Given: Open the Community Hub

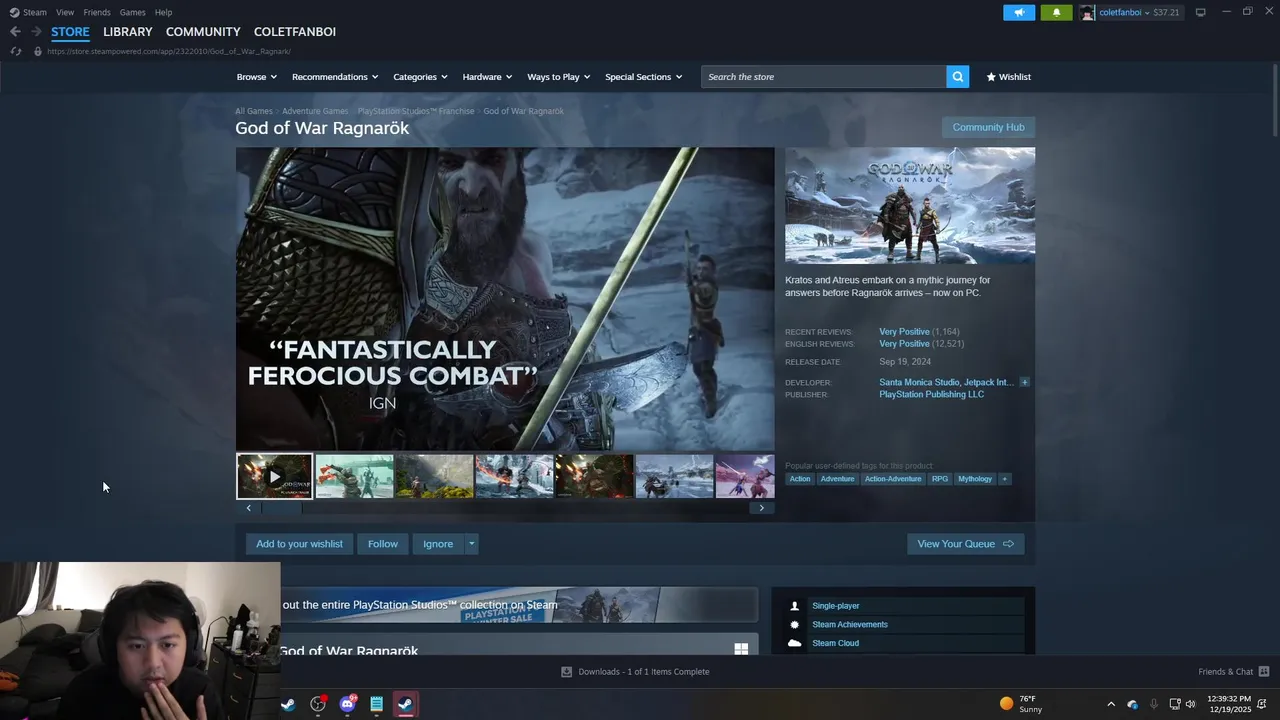Looking at the screenshot, I should [x=988, y=127].
